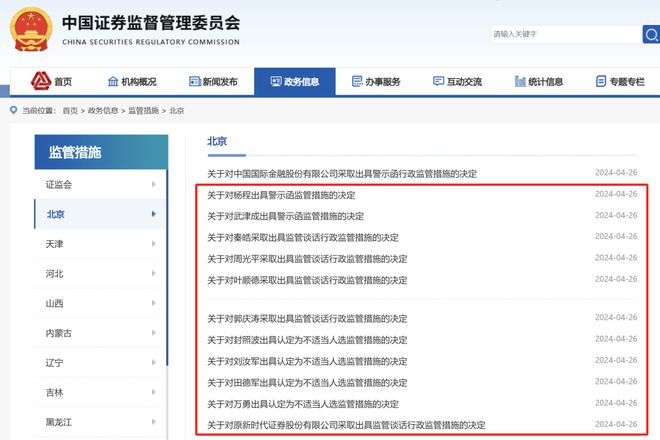Expand the 黑龙江 sidebar arrow
Viewport: 660px width, 440px height.
pos(154,421)
